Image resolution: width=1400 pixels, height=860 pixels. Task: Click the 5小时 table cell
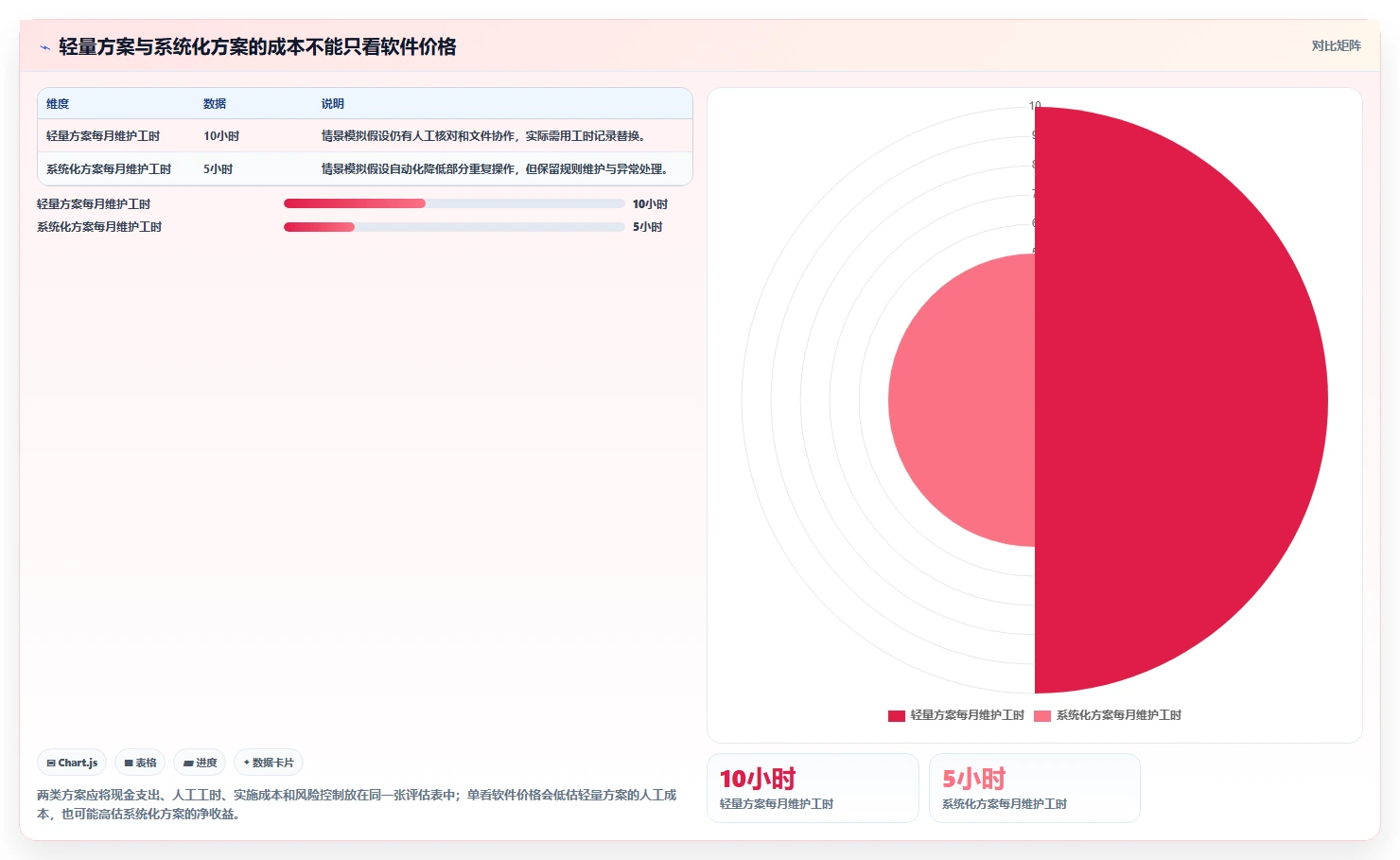(x=218, y=169)
